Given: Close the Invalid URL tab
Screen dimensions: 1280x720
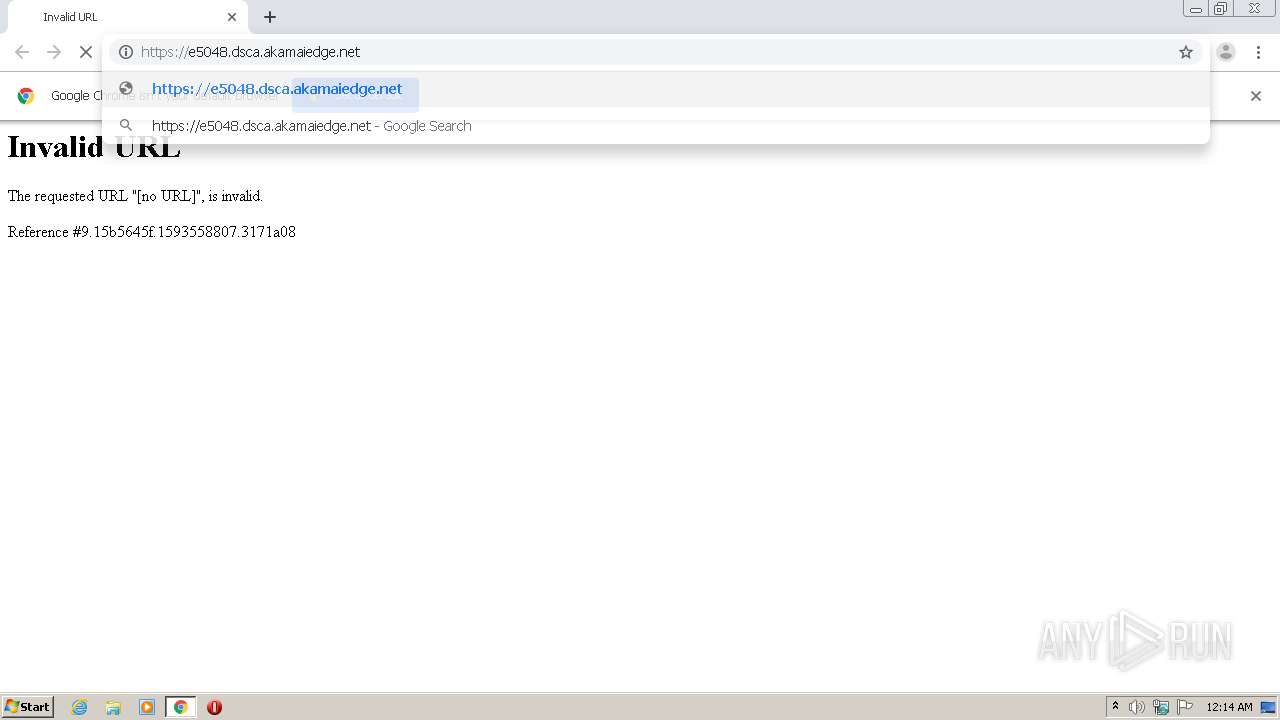Looking at the screenshot, I should (232, 17).
